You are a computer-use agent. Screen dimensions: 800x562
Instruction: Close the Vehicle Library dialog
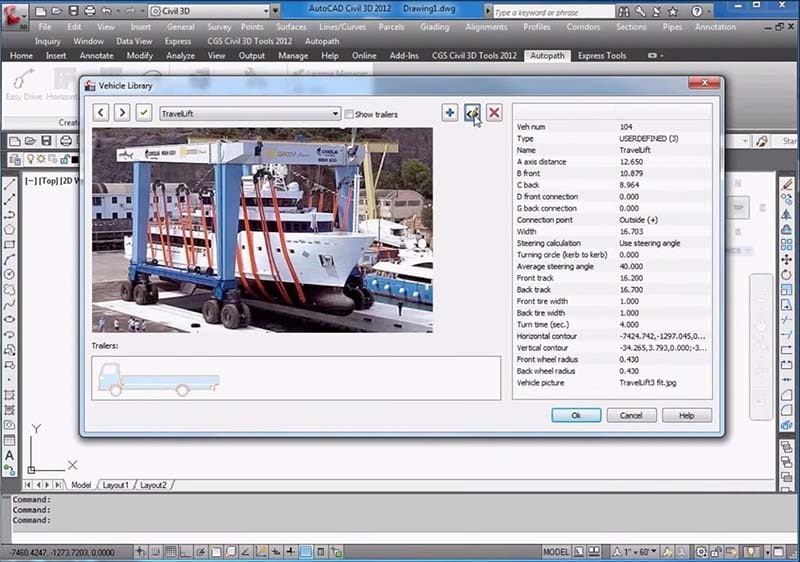[704, 83]
